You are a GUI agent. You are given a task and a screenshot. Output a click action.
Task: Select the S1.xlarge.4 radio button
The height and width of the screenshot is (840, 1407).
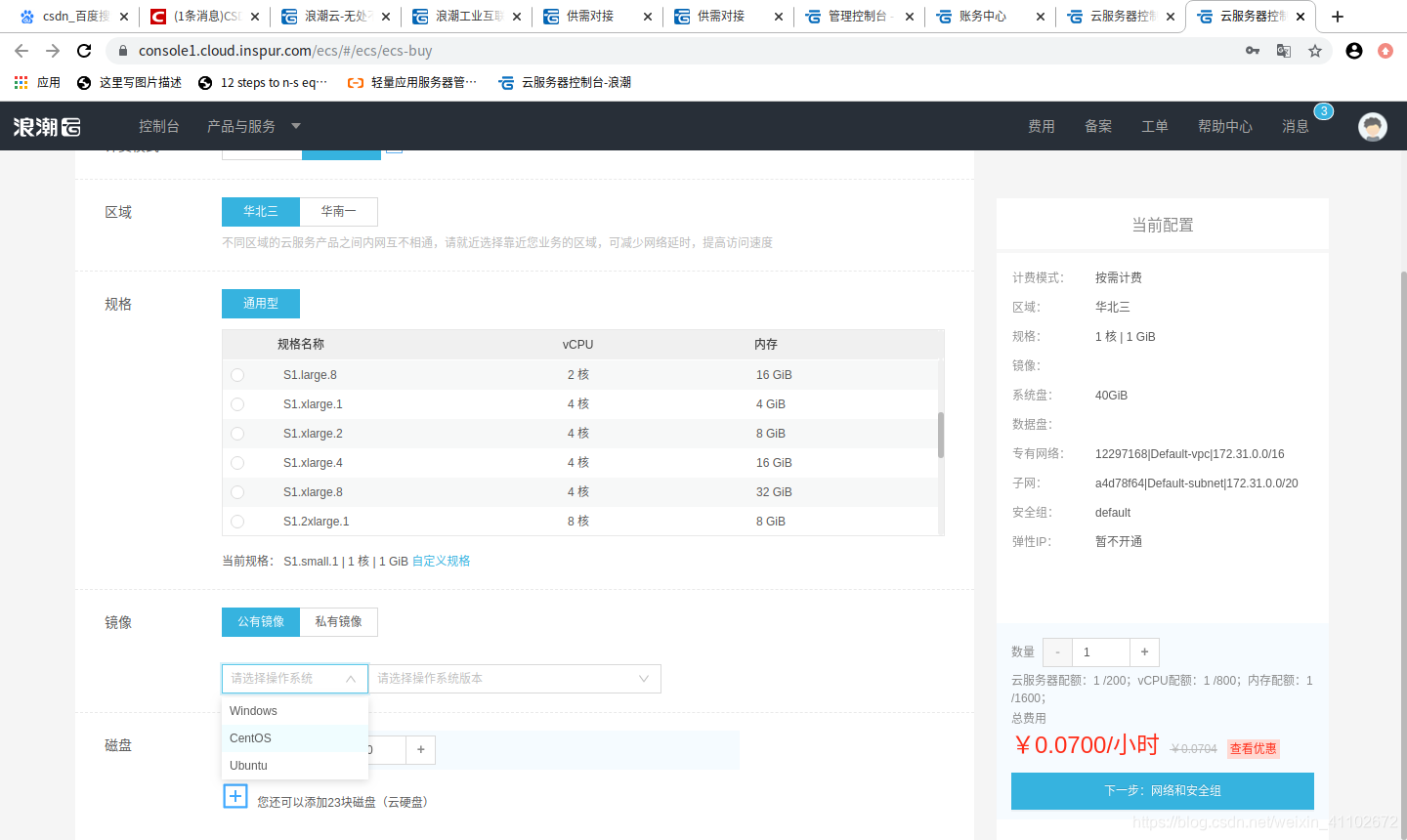tap(237, 463)
